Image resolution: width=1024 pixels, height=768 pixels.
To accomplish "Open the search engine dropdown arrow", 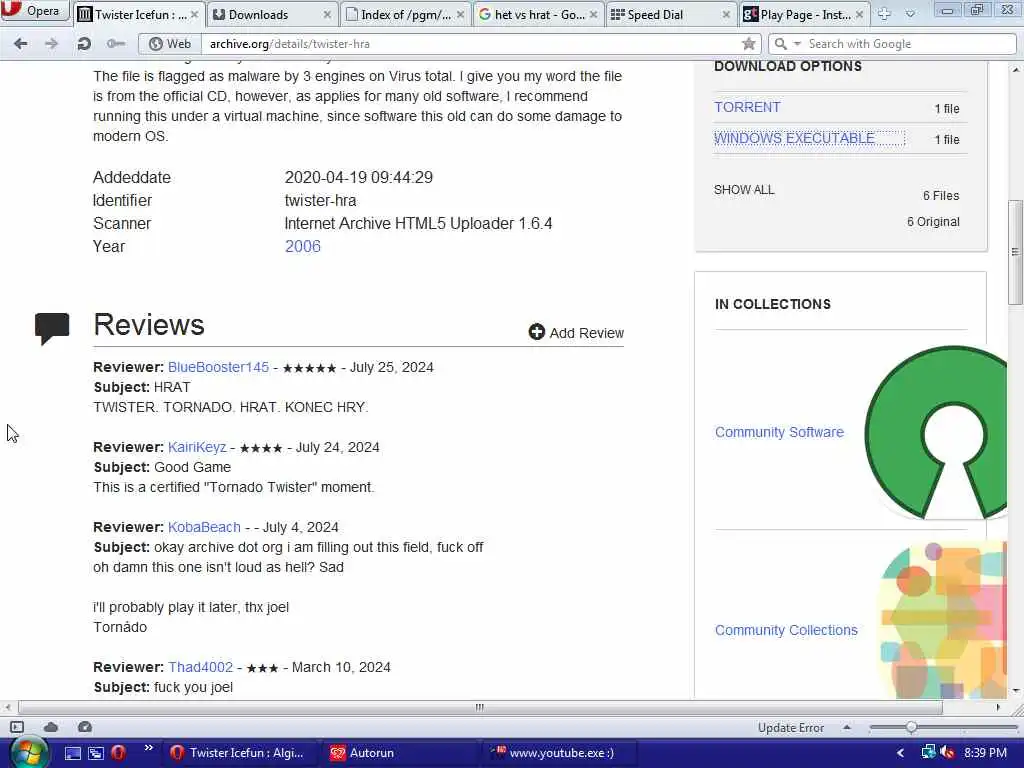I will click(797, 44).
